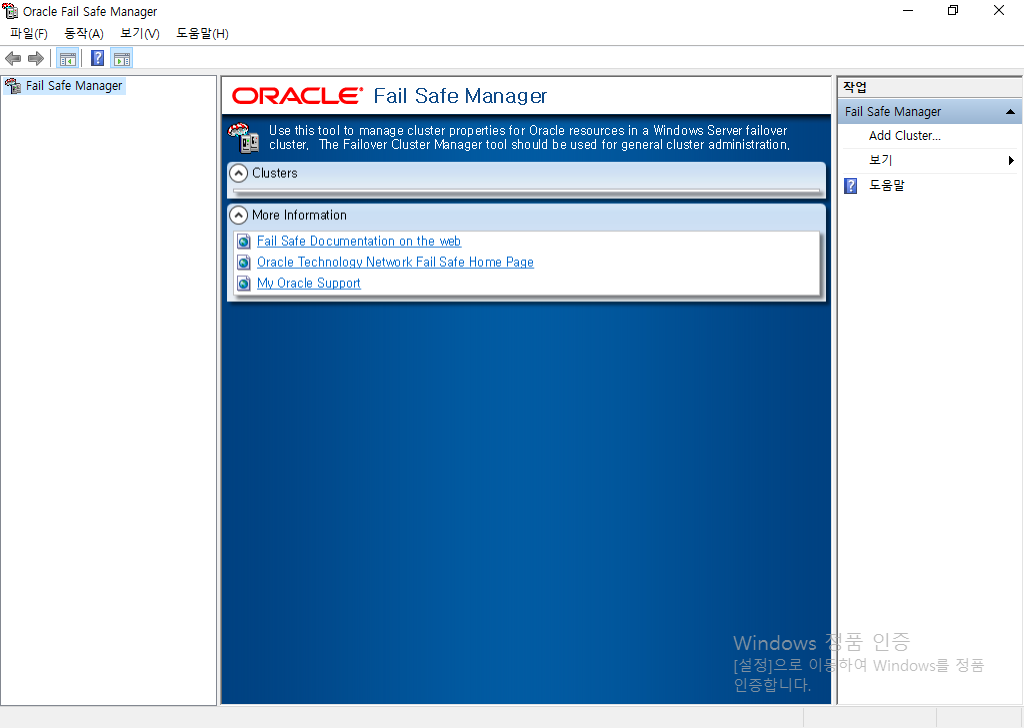
Task: Click the globe icon beside My Oracle Support
Action: tap(244, 283)
